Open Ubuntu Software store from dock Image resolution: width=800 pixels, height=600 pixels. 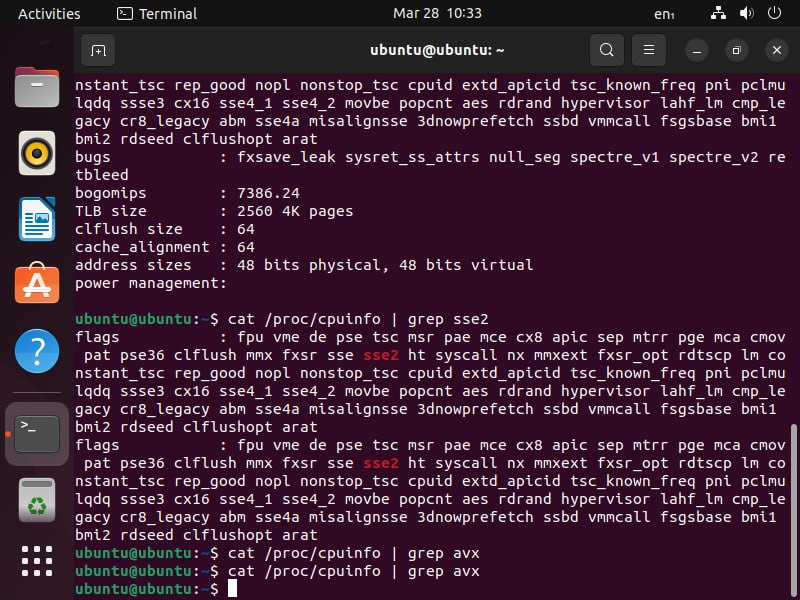[x=37, y=283]
